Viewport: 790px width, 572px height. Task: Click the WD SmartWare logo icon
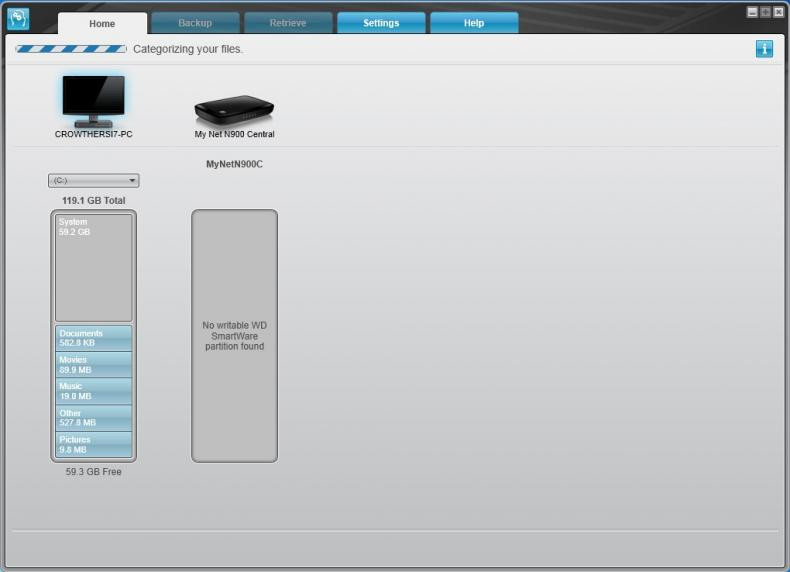pos(18,19)
